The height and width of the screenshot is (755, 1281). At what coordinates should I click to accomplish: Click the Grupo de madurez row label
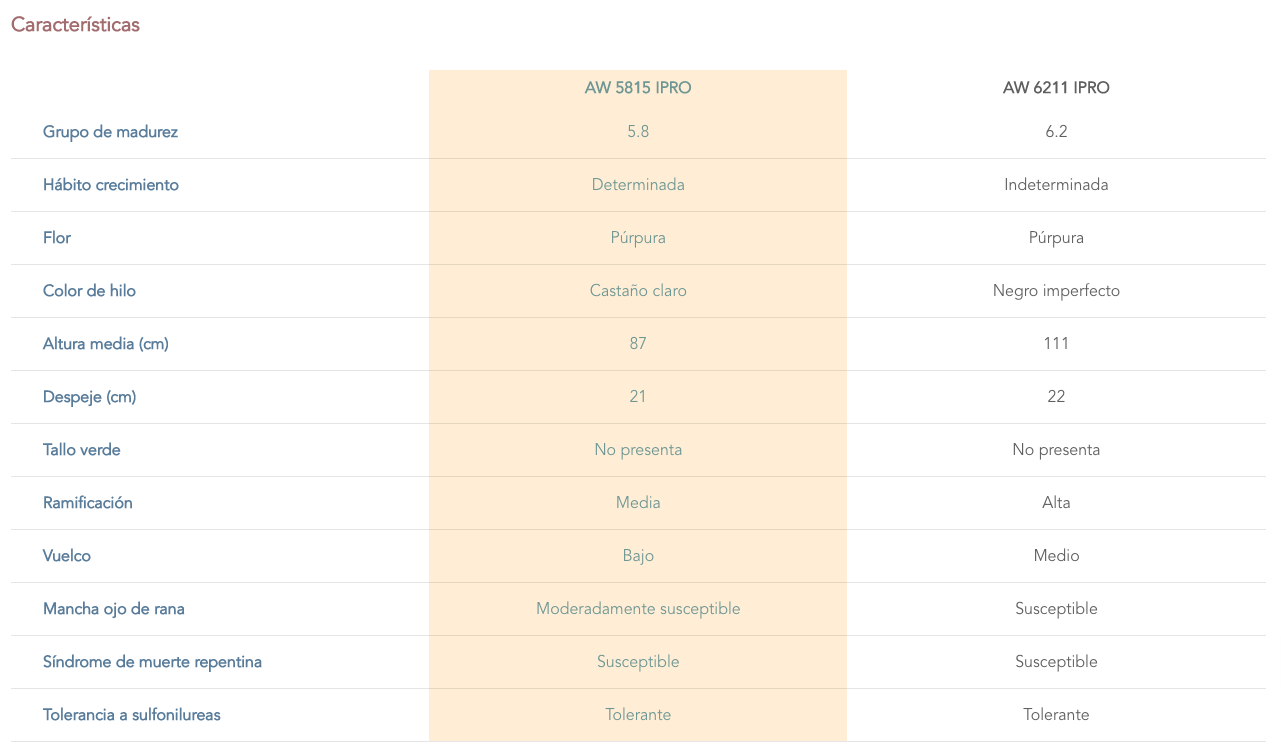click(x=110, y=132)
